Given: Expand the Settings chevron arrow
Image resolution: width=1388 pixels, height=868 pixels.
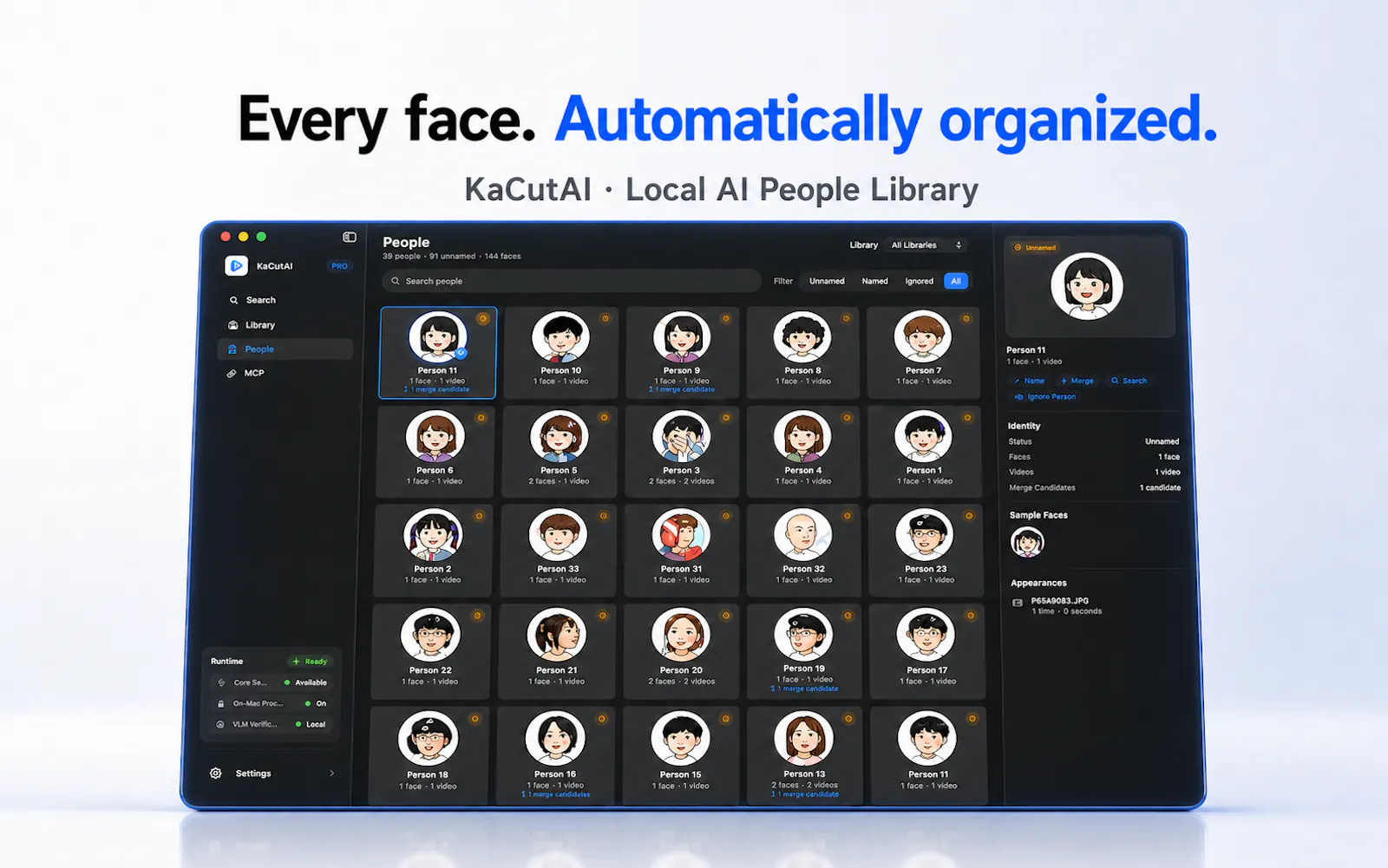Looking at the screenshot, I should pos(331,773).
